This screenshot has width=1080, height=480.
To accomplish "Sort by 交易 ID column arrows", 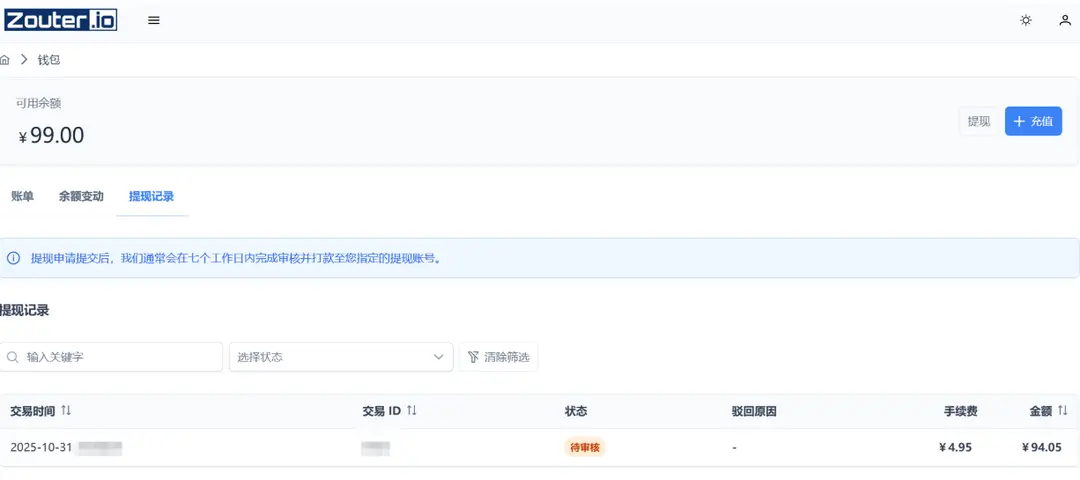I will [x=412, y=411].
